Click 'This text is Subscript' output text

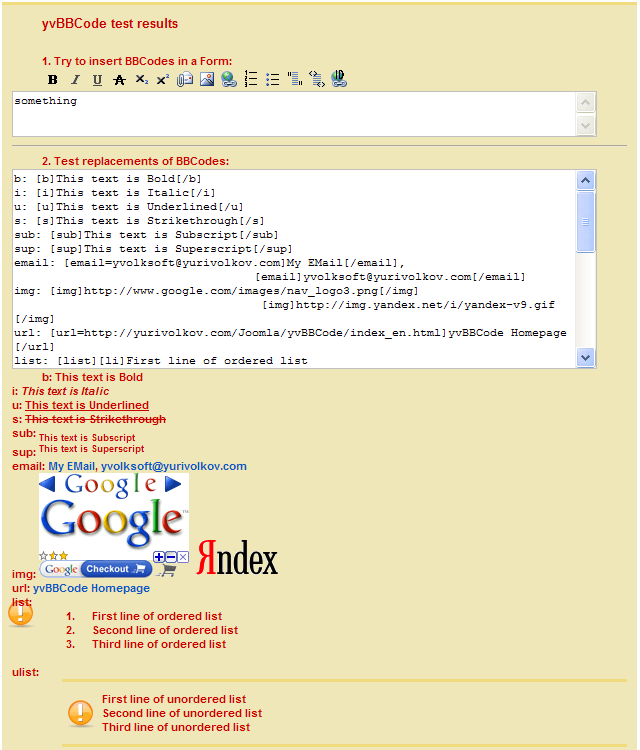[x=87, y=438]
